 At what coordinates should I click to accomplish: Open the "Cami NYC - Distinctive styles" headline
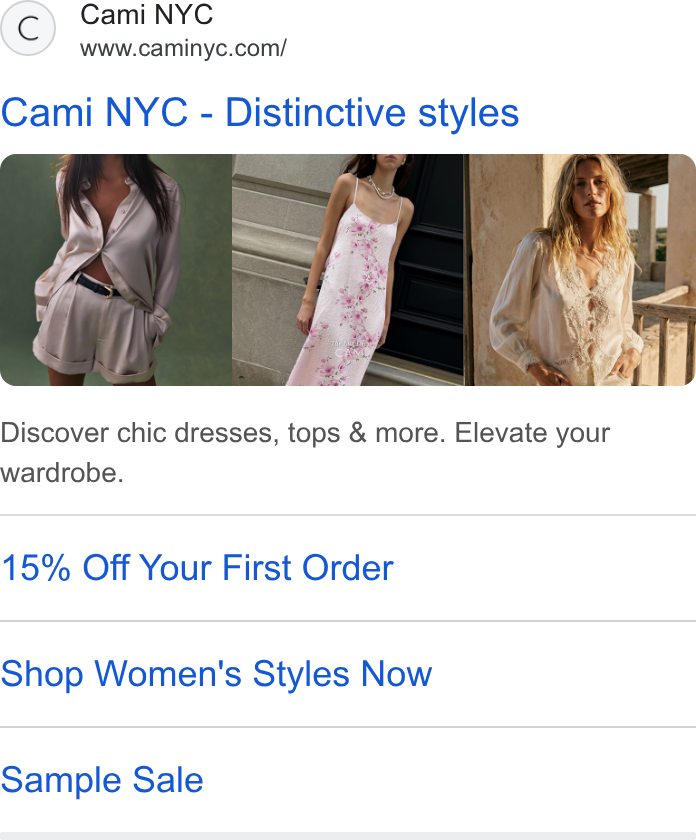pyautogui.click(x=260, y=112)
